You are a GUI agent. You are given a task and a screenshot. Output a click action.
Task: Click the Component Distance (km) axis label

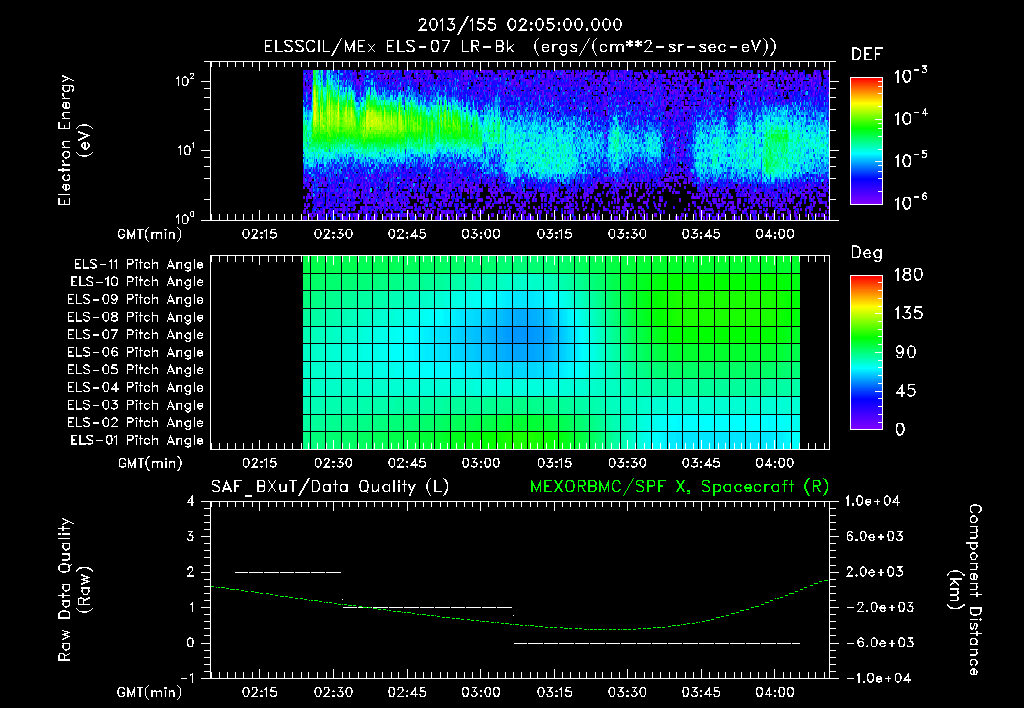coord(965,590)
